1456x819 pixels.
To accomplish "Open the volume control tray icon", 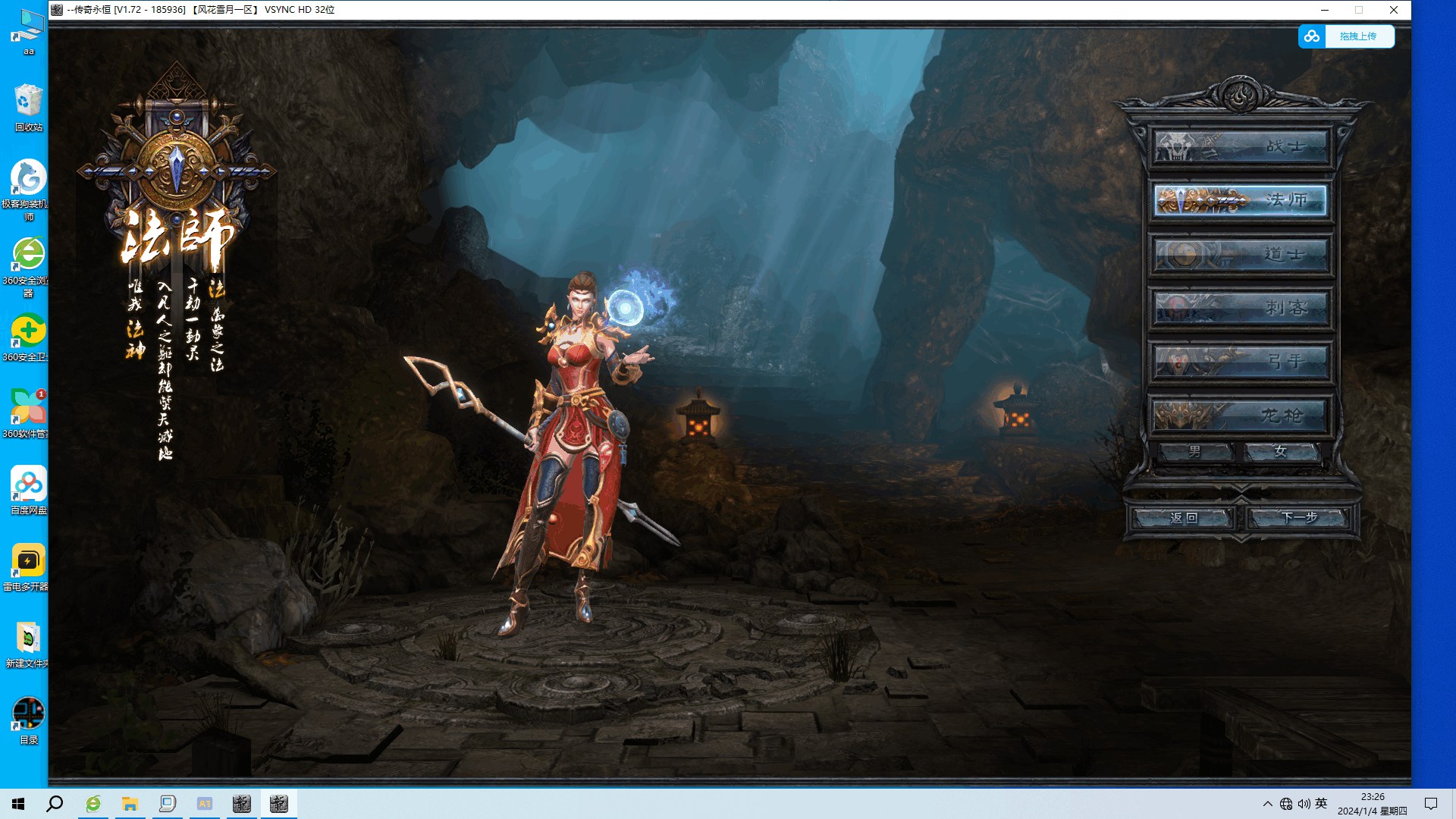I will click(x=1304, y=804).
